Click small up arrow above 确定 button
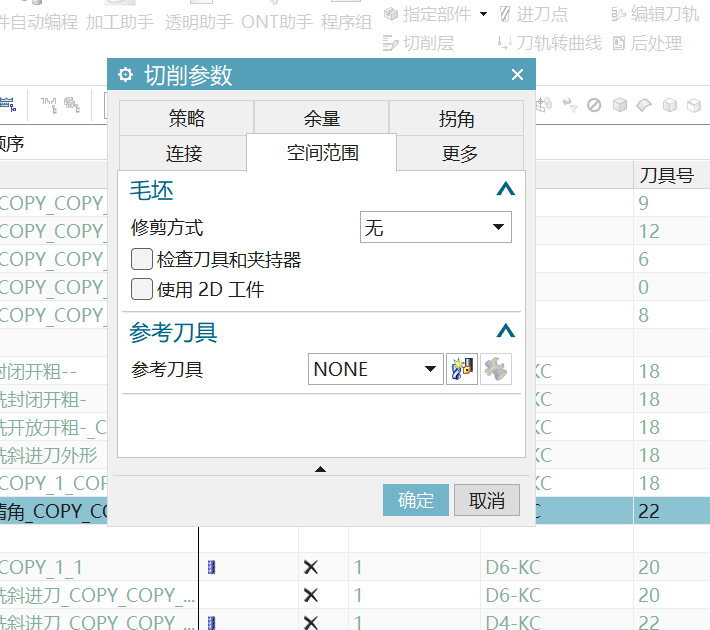 (x=320, y=469)
